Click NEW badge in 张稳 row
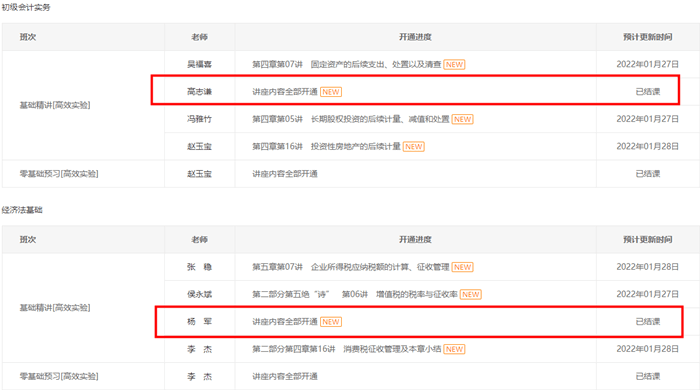 click(462, 267)
